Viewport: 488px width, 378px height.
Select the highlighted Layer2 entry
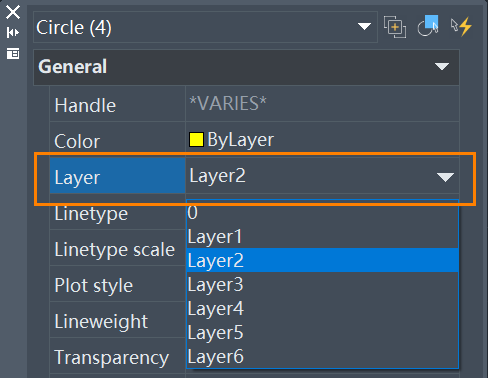coord(322,260)
